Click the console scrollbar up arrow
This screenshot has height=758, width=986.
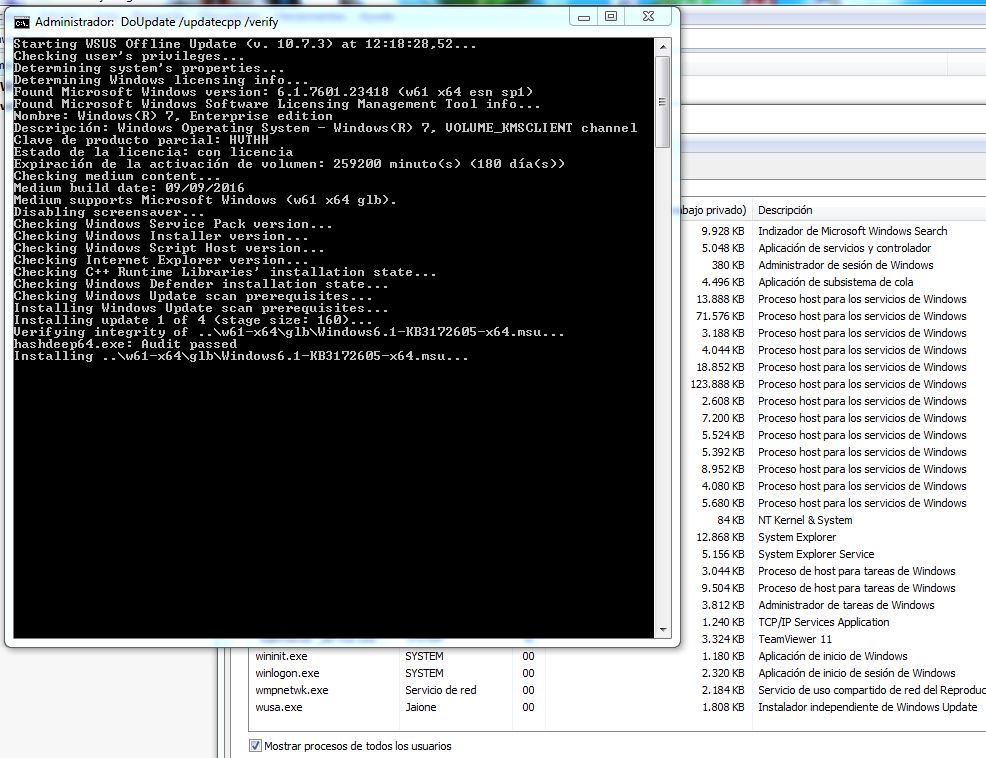point(662,45)
